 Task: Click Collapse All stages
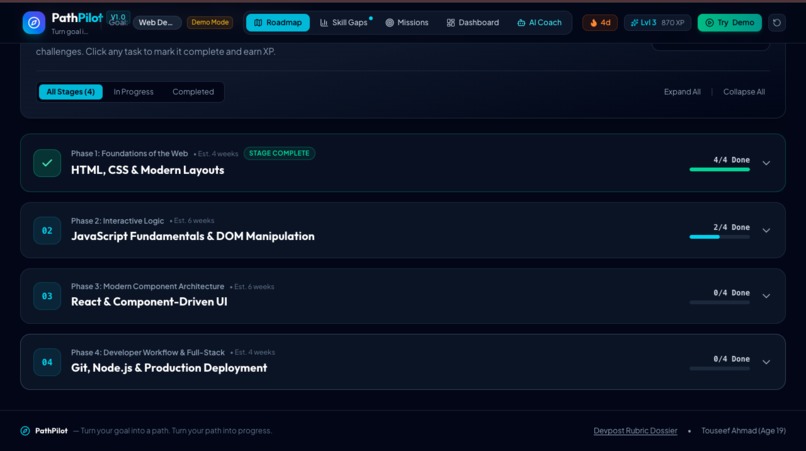[744, 92]
